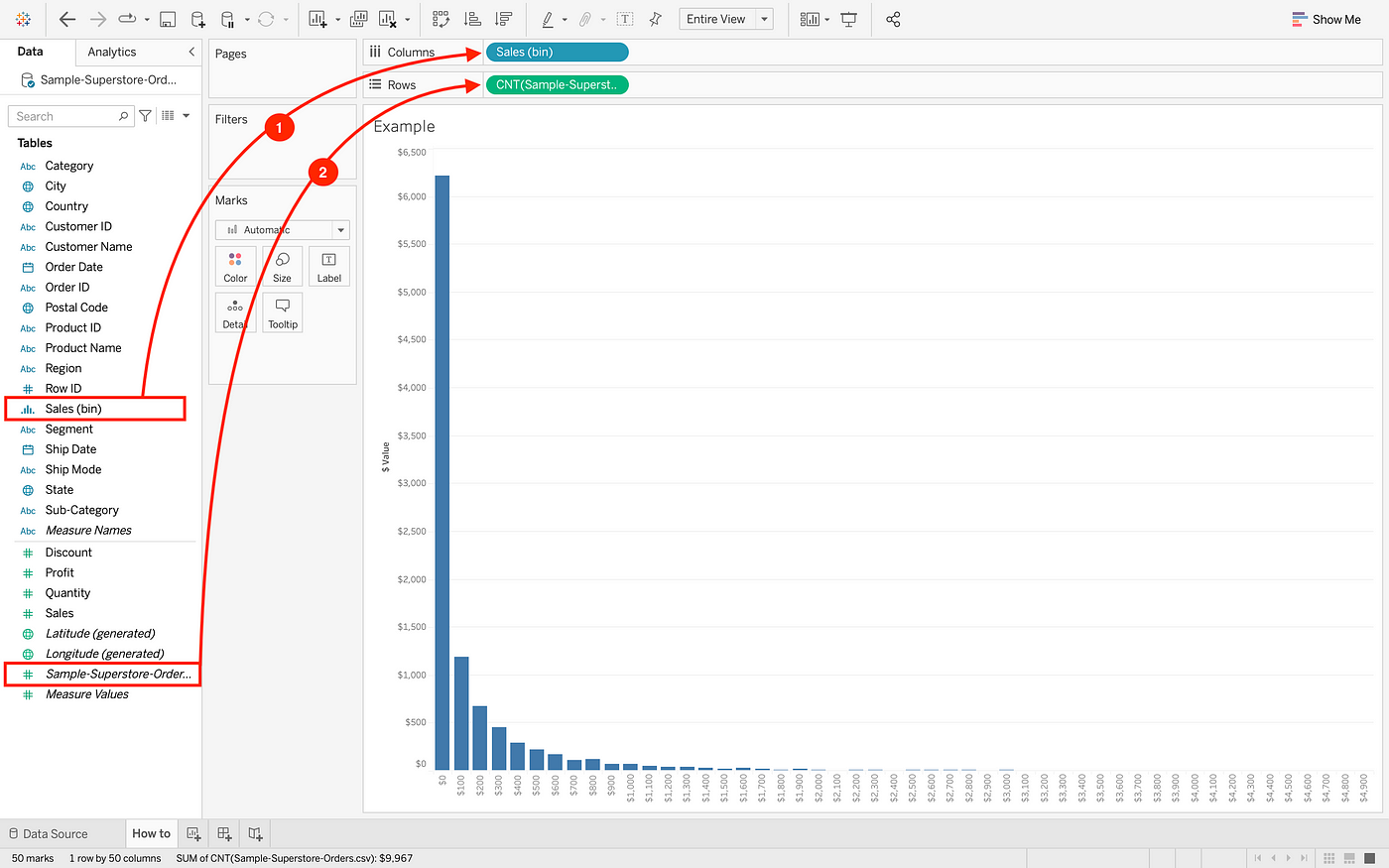
Task: Click the Group Members paperclip icon
Action: point(585,19)
